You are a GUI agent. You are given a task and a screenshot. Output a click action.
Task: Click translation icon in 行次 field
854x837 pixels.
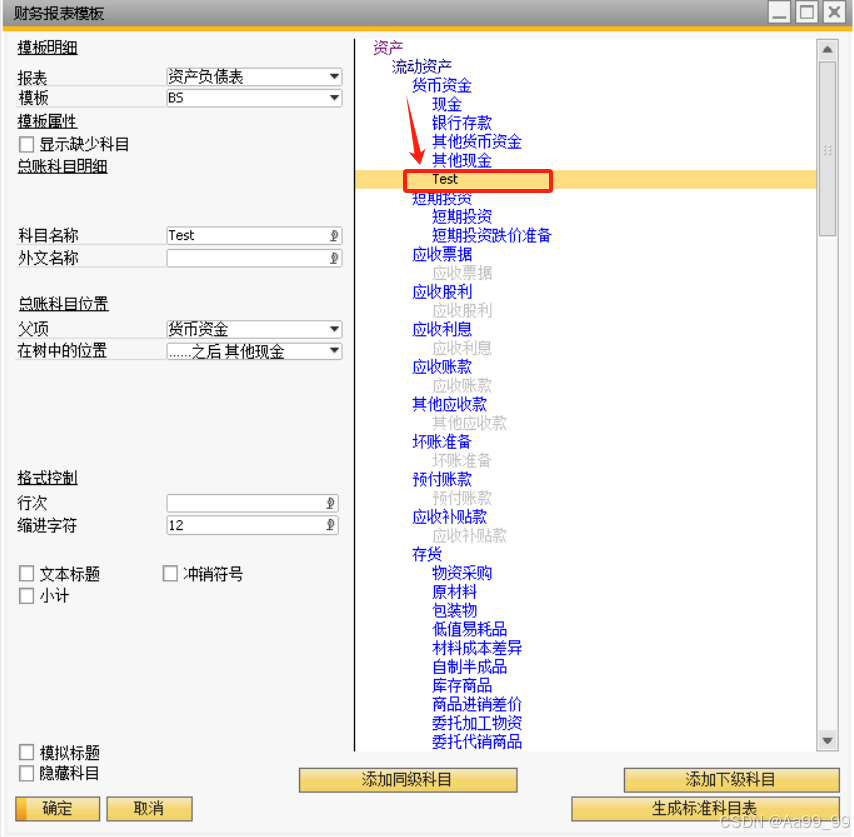pos(330,503)
